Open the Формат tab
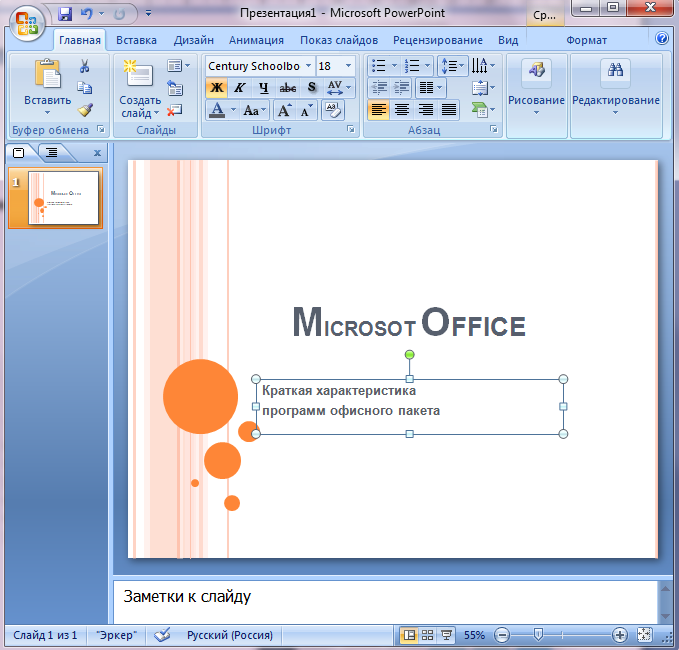Image resolution: width=679 pixels, height=650 pixels. [587, 40]
